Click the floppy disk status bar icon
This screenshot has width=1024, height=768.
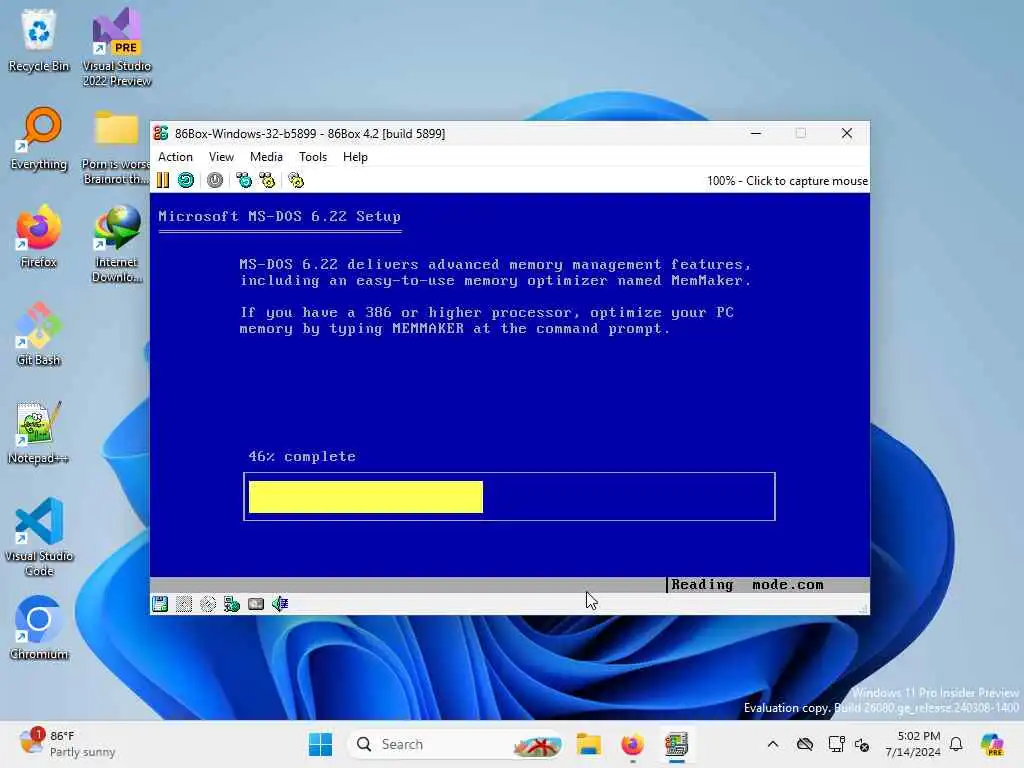pos(160,603)
